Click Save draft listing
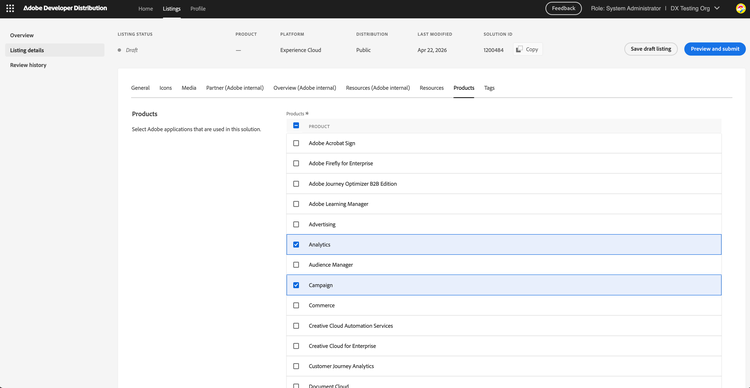 [651, 49]
